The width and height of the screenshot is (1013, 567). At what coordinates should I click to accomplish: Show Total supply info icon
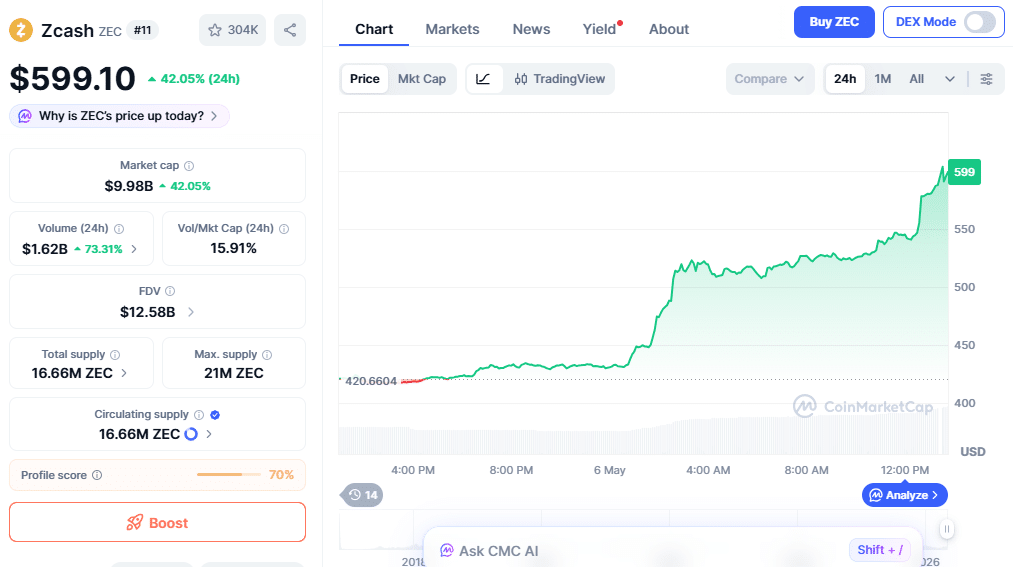(115, 355)
